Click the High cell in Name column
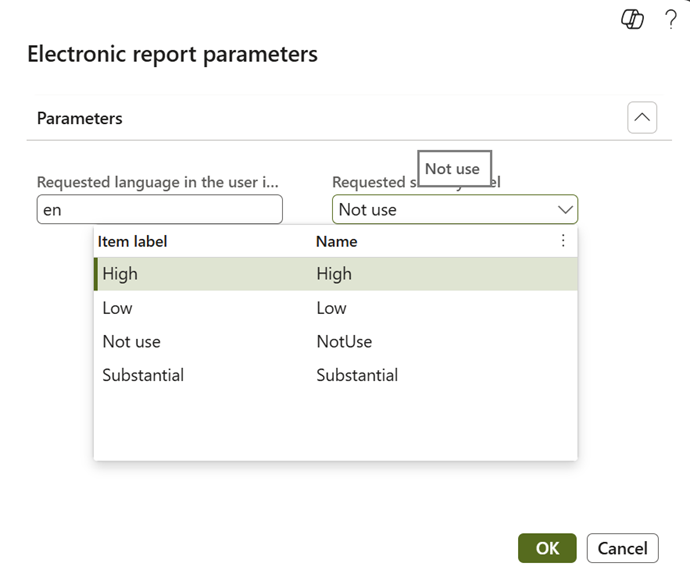This screenshot has height=570, width=690. pos(334,274)
